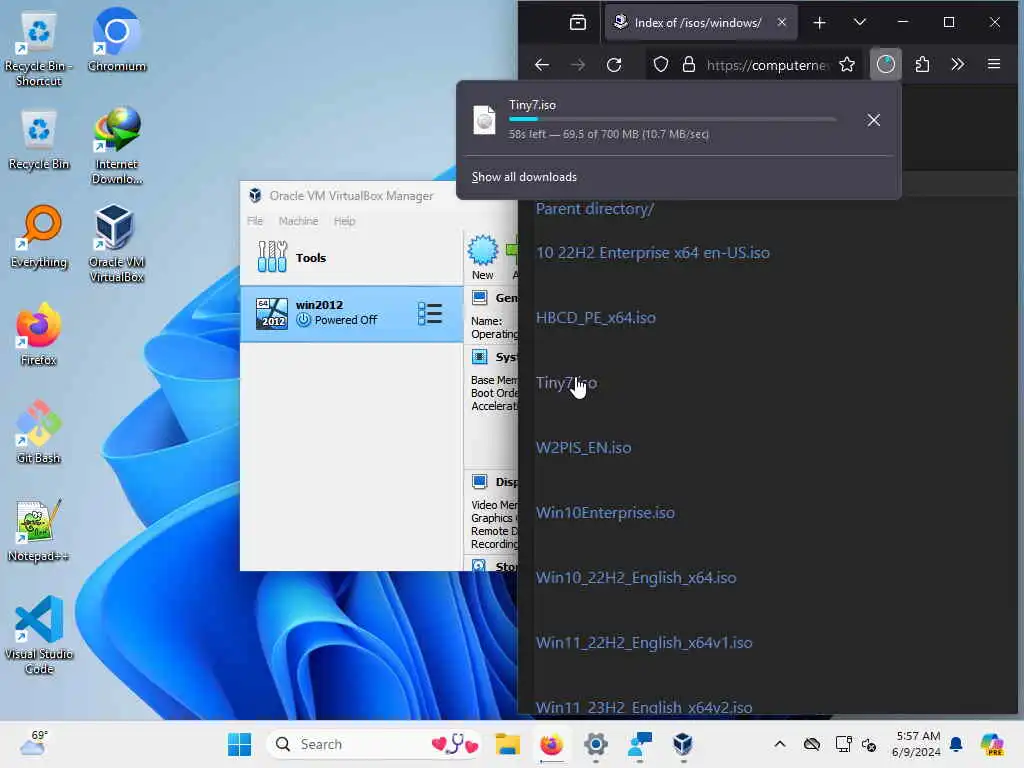Select the Chromium desktop icon
The width and height of the screenshot is (1024, 768).
(116, 42)
